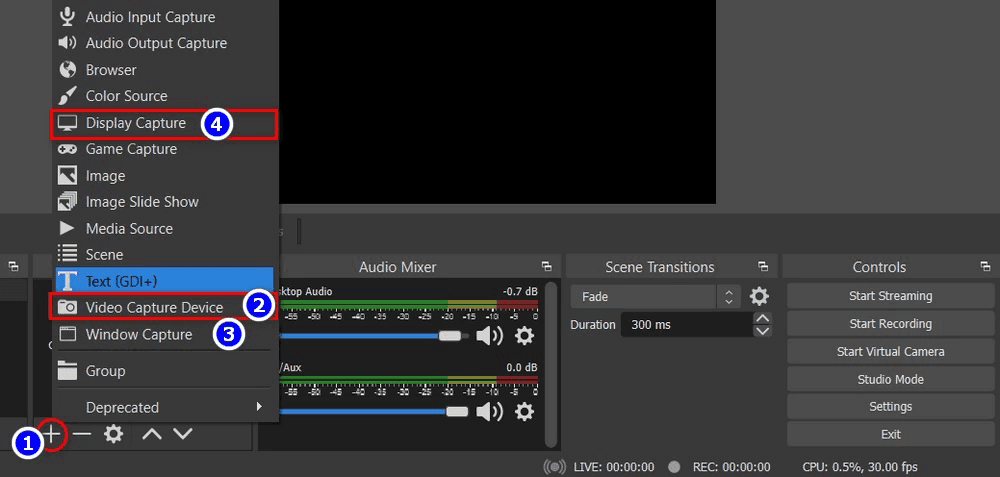The width and height of the screenshot is (1000, 477).
Task: Open the Fade transition dropdown
Action: pos(656,297)
